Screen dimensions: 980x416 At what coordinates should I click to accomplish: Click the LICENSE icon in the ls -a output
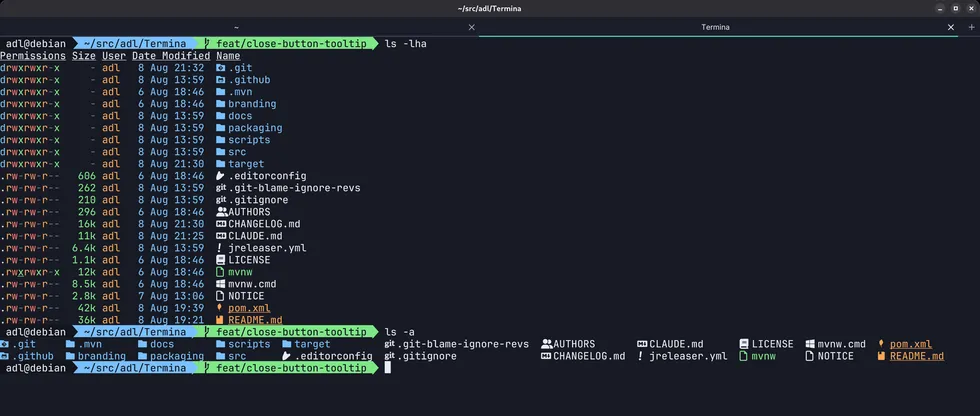coord(744,344)
